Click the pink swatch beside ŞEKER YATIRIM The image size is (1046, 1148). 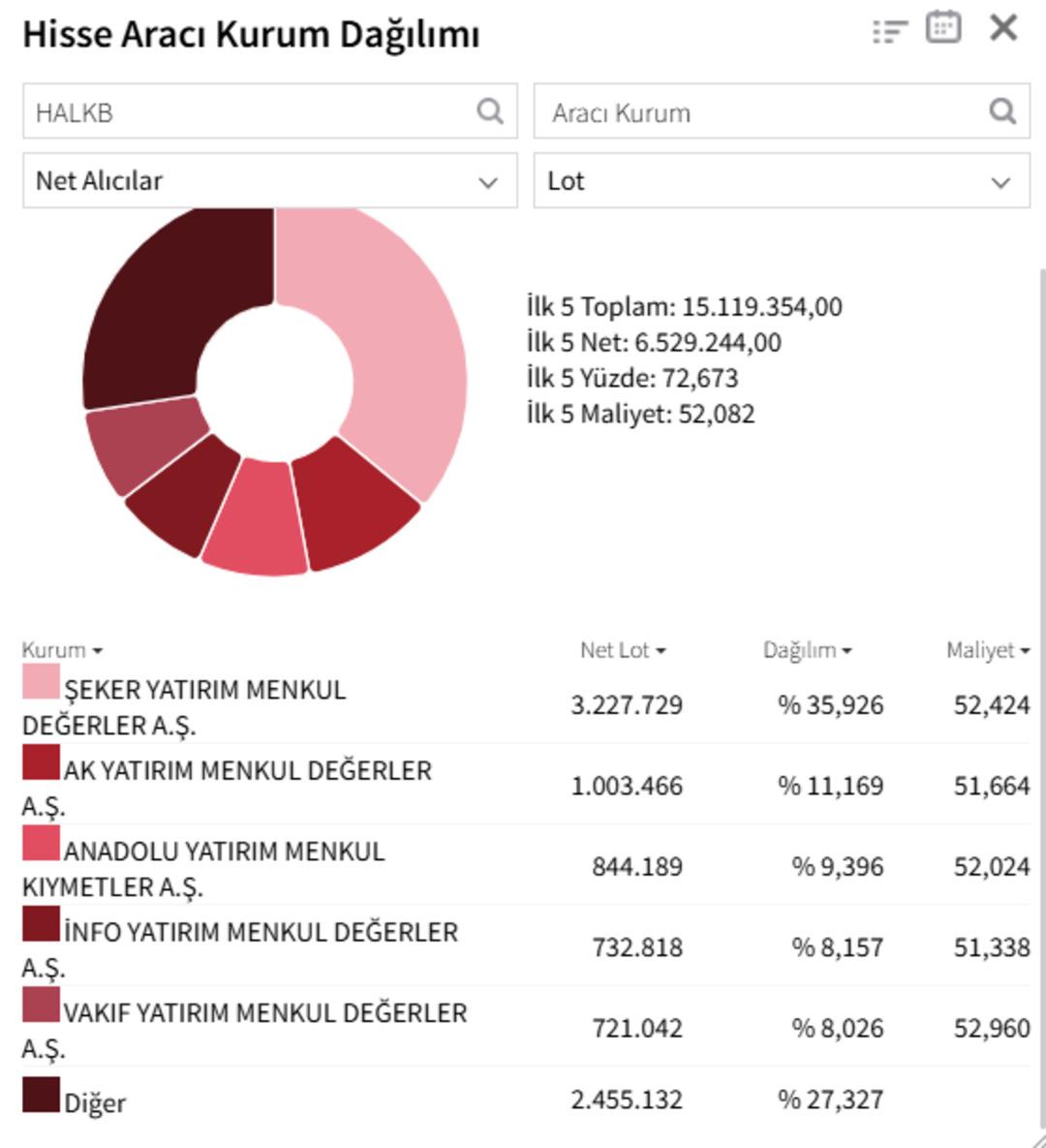(41, 685)
